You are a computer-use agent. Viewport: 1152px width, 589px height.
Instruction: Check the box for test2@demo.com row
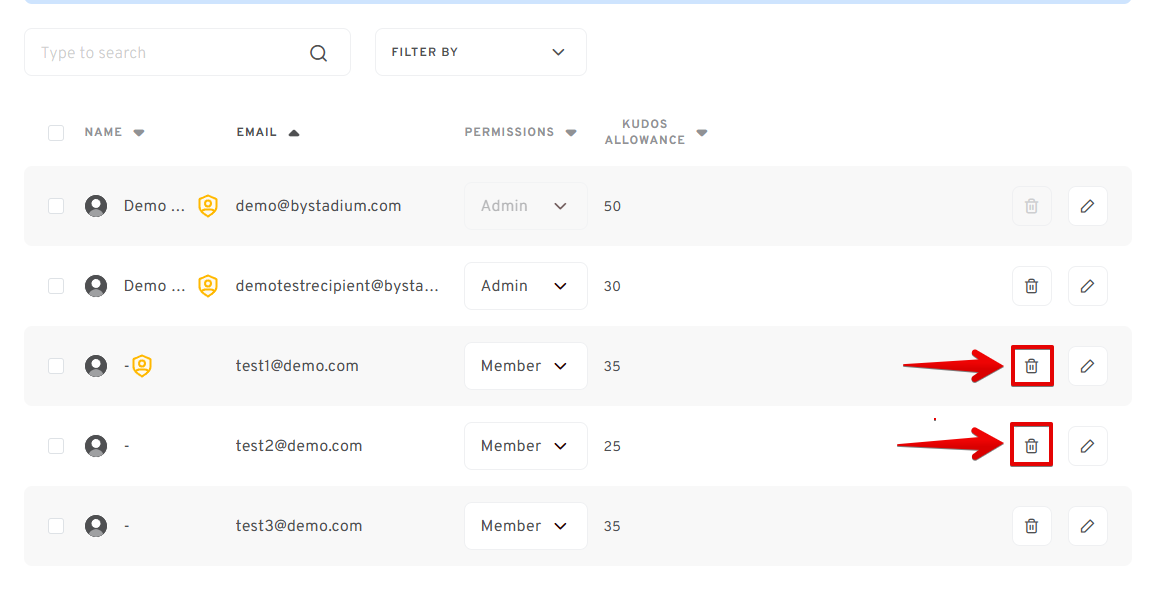pyautogui.click(x=56, y=446)
